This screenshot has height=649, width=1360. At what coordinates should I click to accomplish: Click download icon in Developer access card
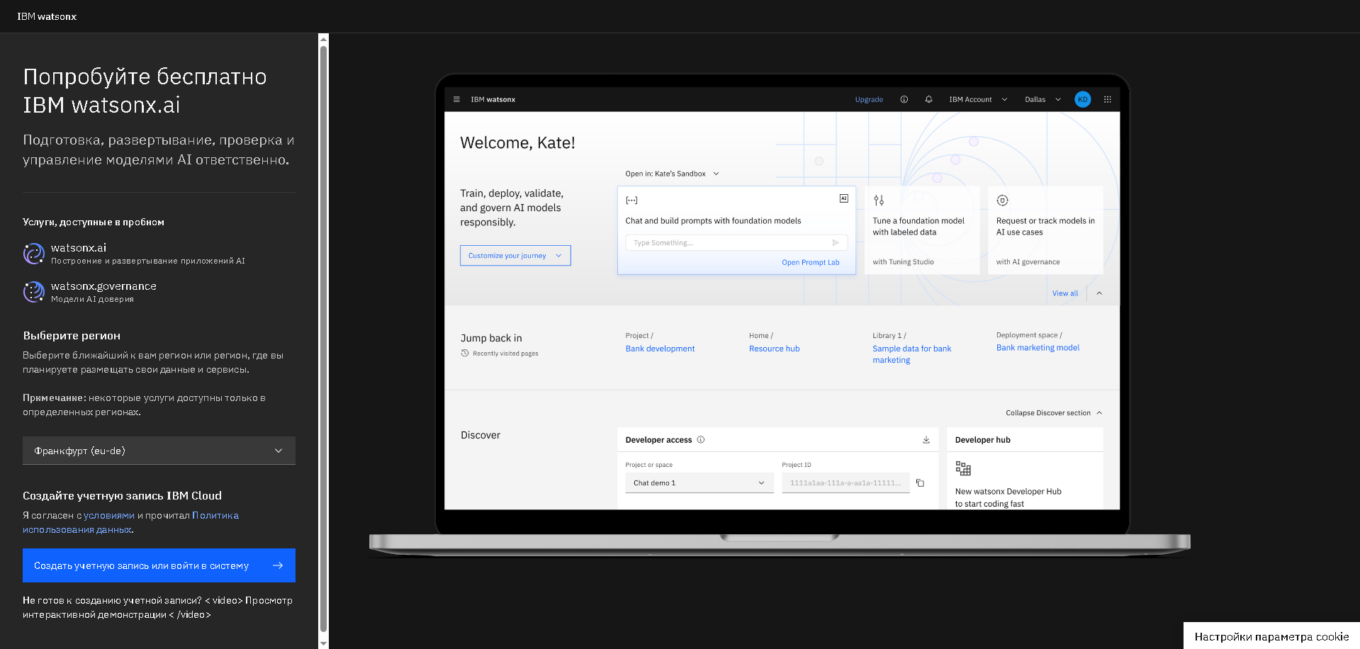pyautogui.click(x=926, y=439)
